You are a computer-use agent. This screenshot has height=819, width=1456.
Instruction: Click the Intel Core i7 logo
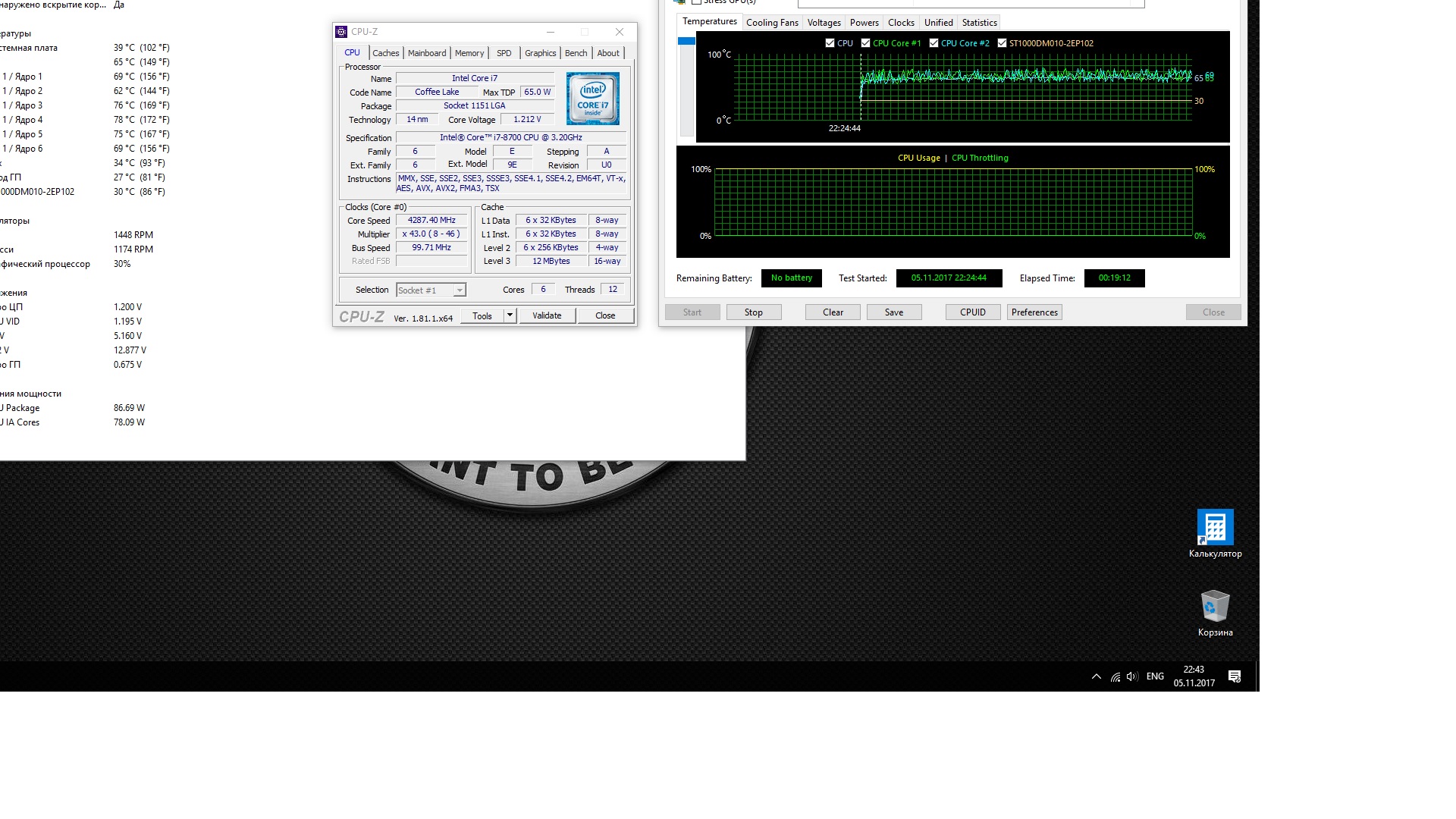tap(592, 99)
